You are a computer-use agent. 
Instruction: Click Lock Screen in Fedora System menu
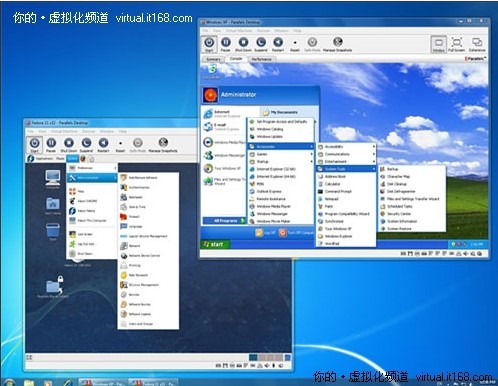pos(92,234)
